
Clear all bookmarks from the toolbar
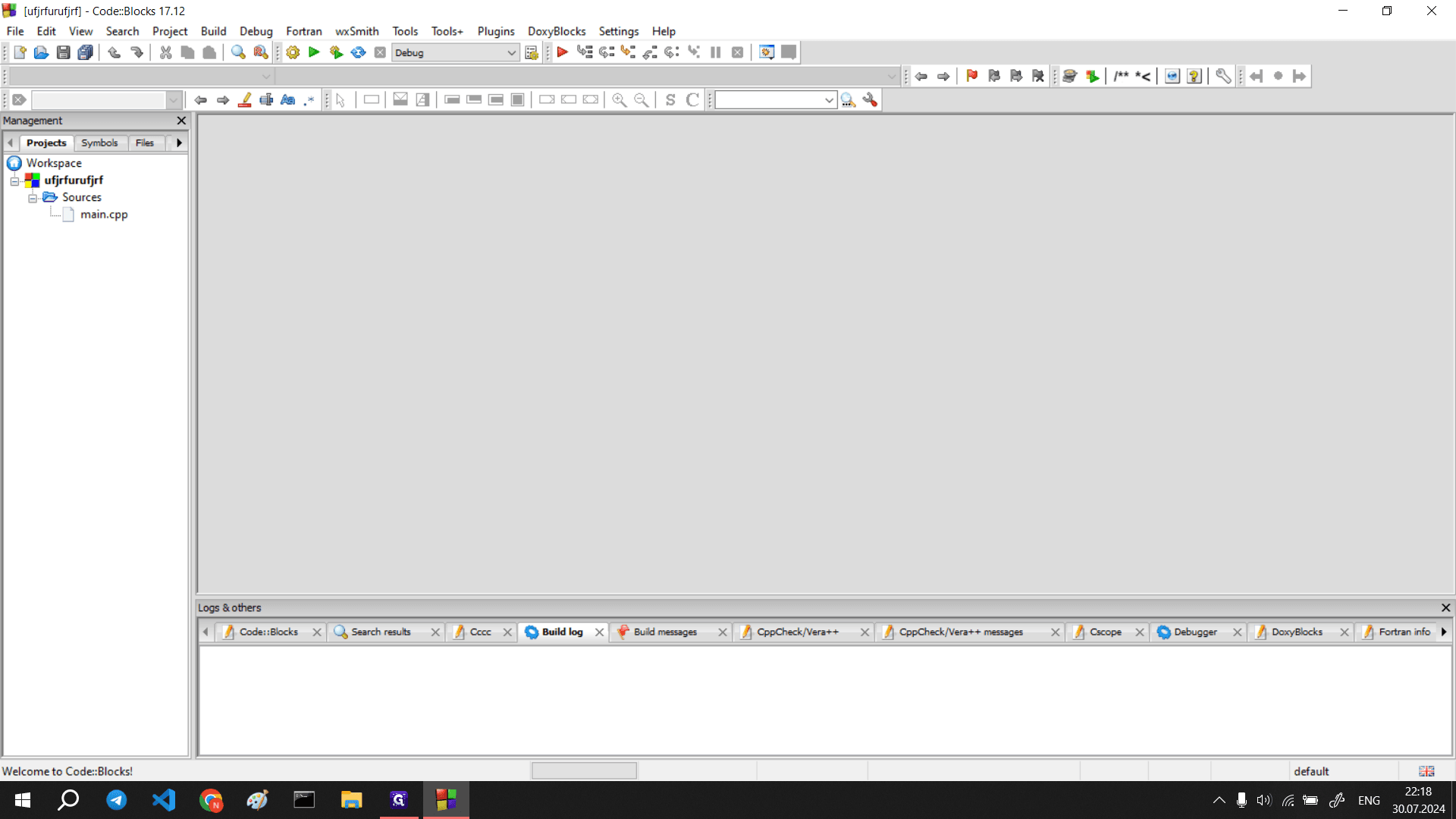[1038, 76]
